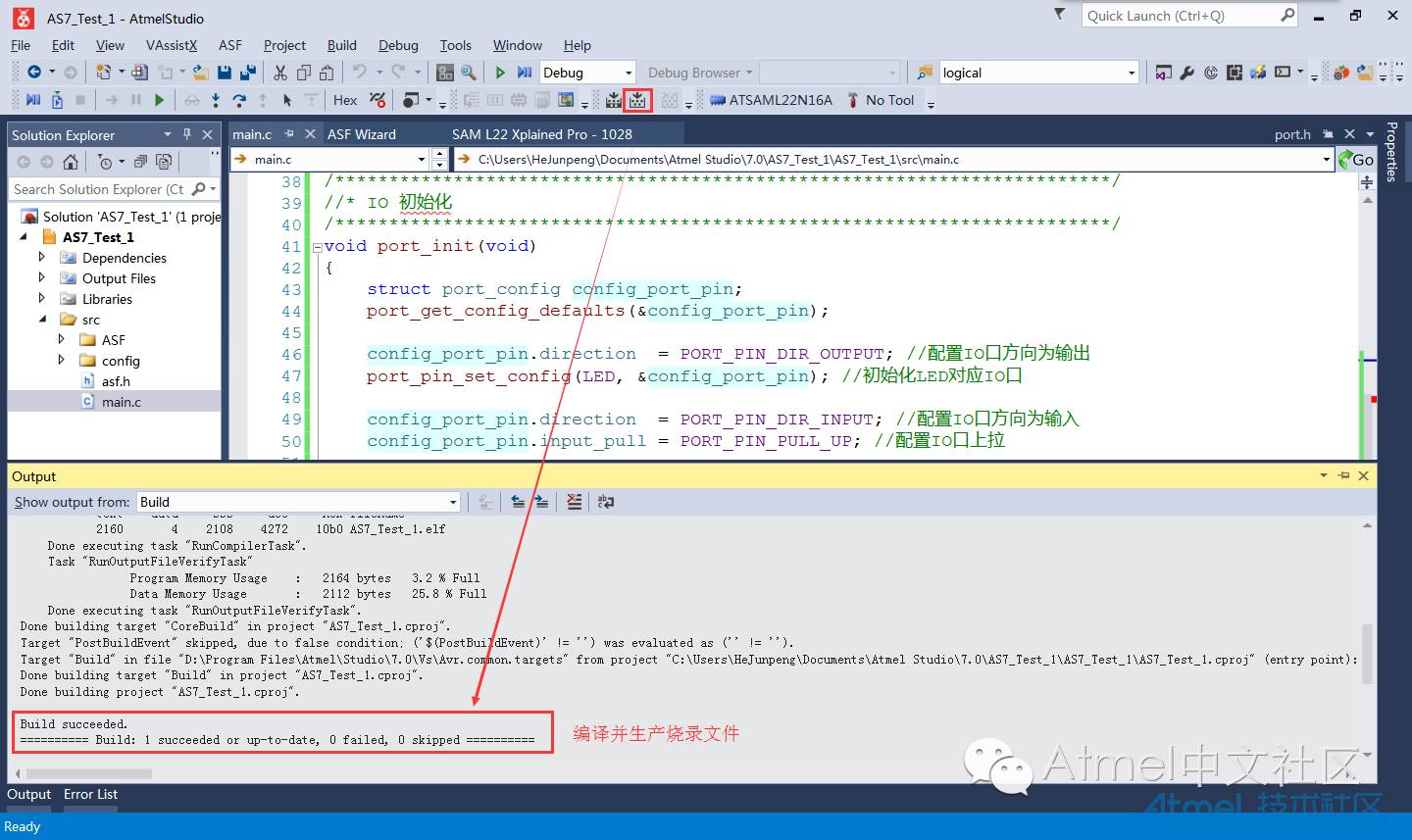Click Clear All icon in Output panel

(x=575, y=502)
